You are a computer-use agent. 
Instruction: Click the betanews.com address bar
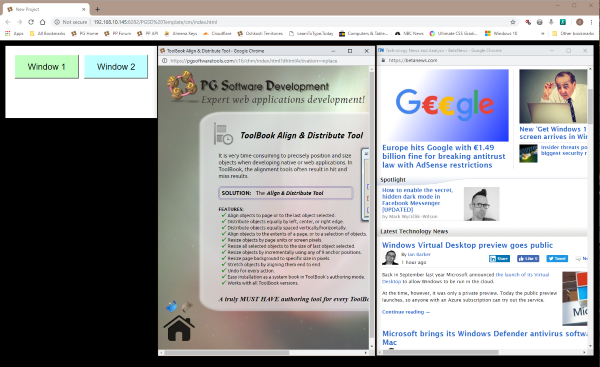pos(413,60)
